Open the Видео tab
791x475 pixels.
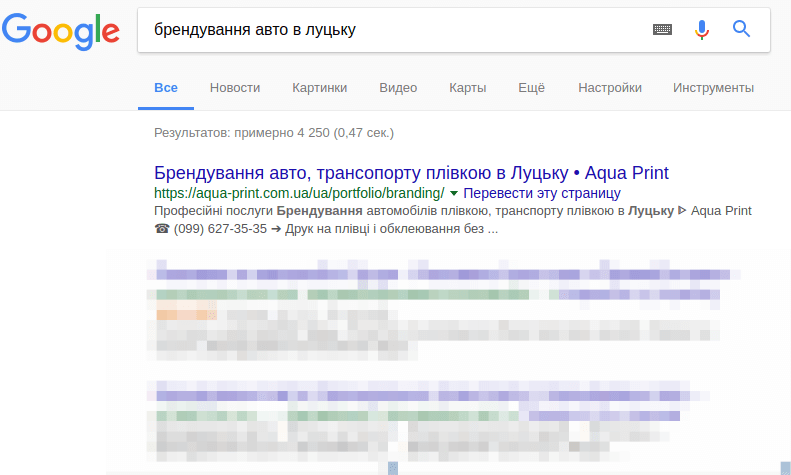(398, 88)
